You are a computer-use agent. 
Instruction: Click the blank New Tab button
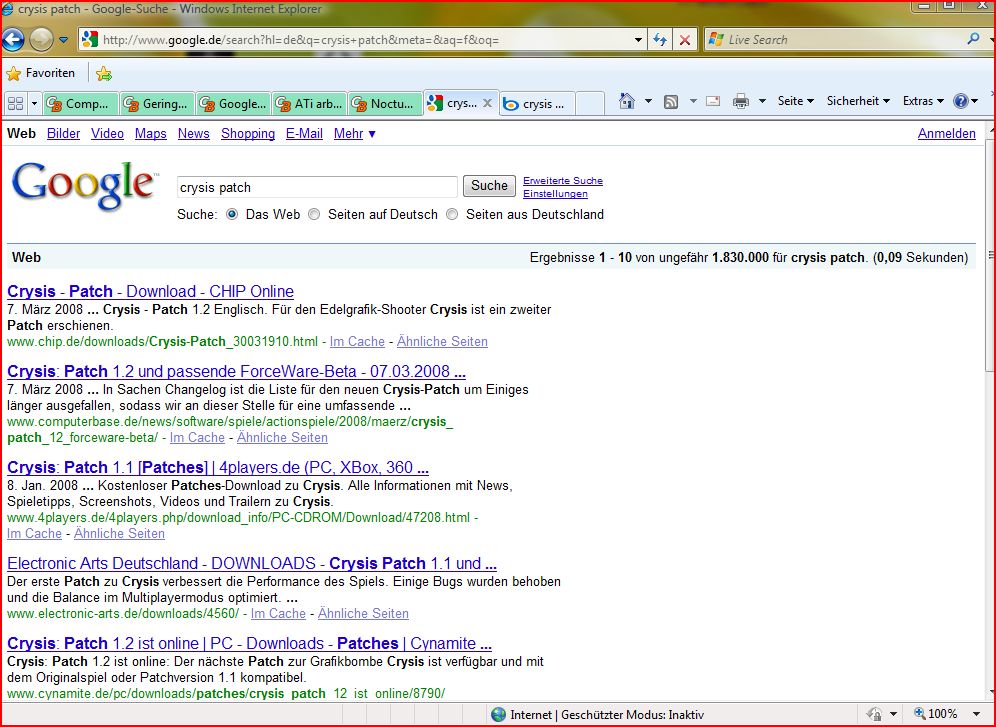pos(590,103)
